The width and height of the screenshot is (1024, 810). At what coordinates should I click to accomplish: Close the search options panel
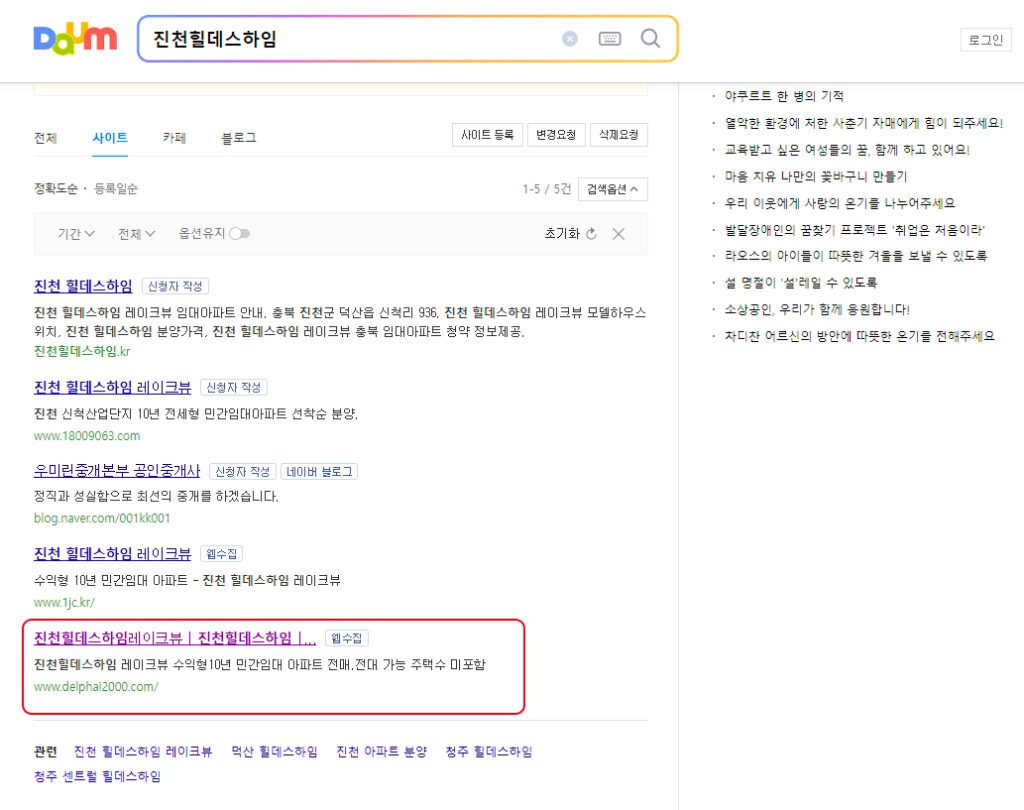tap(618, 234)
